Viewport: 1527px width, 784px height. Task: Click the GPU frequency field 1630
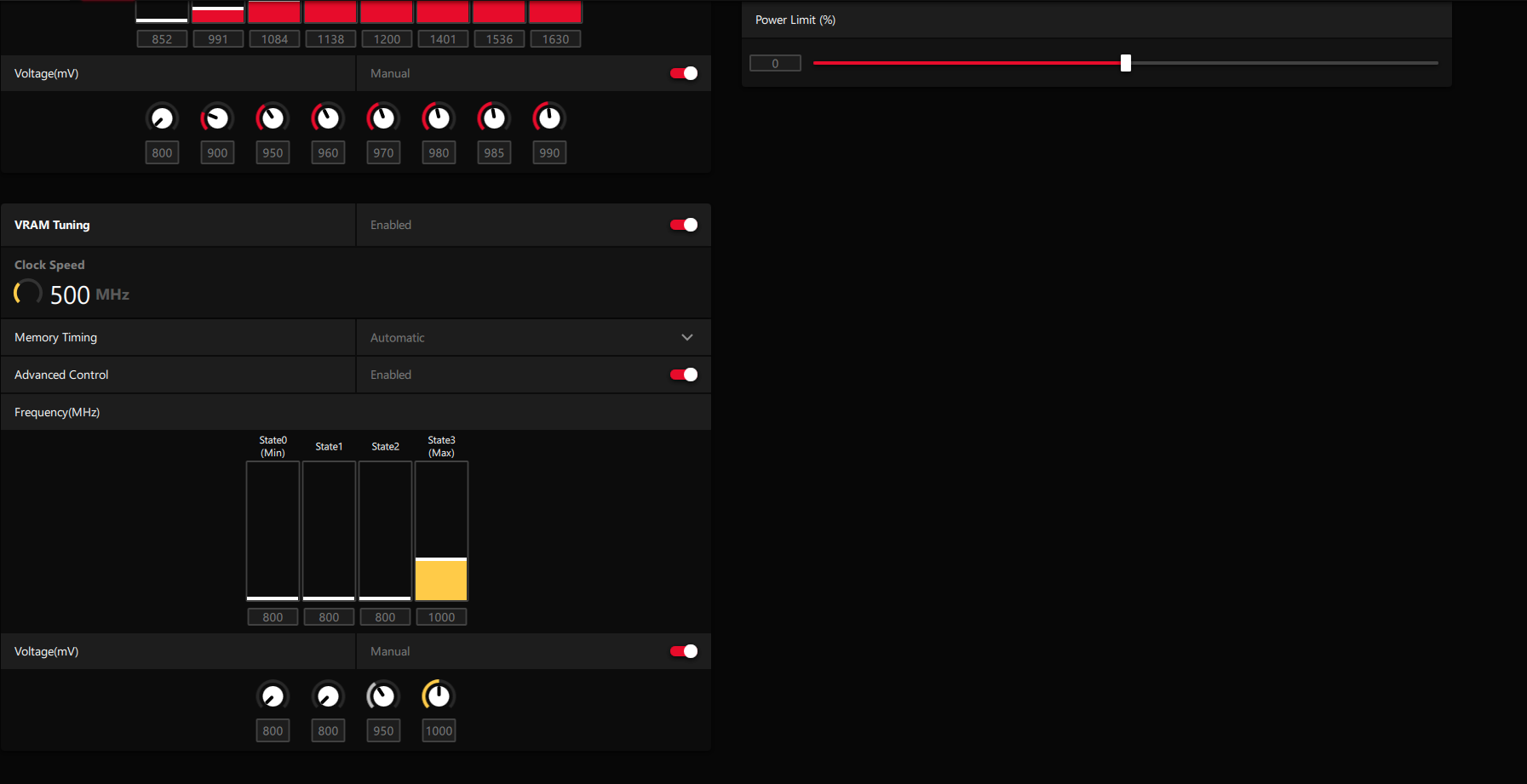(x=555, y=39)
